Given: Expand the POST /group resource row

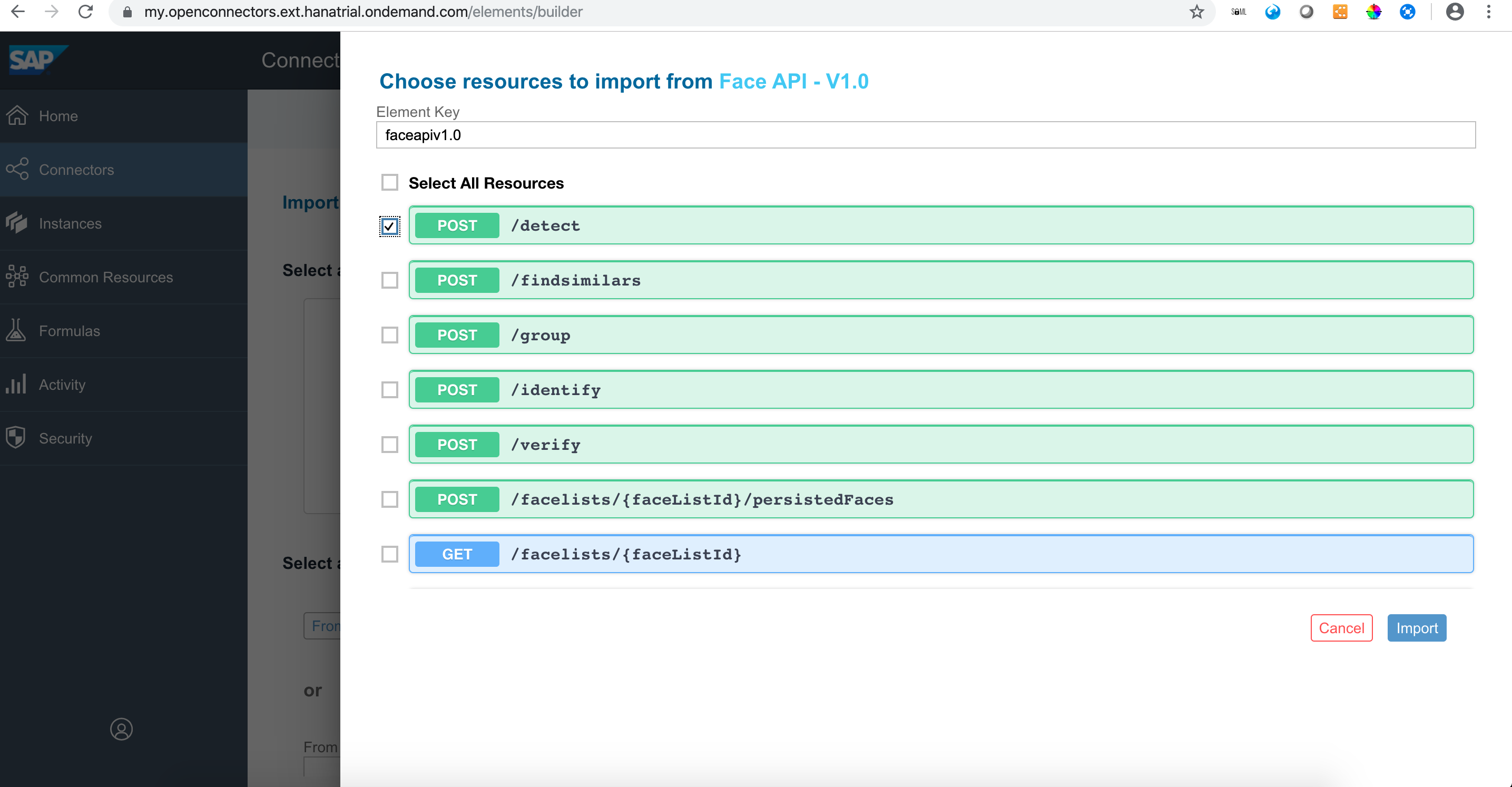Looking at the screenshot, I should pos(939,335).
